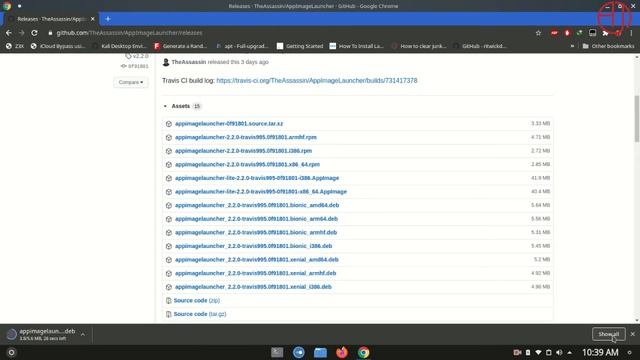This screenshot has height=360, width=640.
Task: Open the Compare dropdown
Action: coord(131,82)
